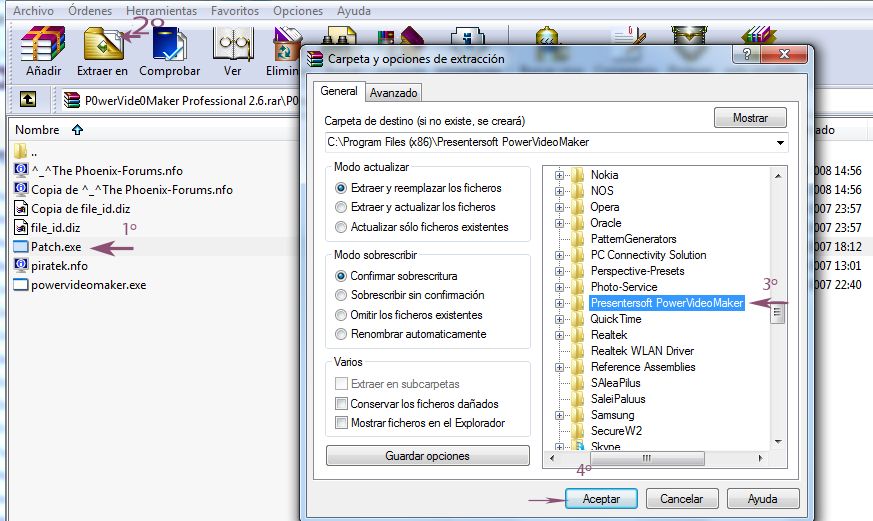The image size is (873, 521).
Task: Select the PatternGenerators folder in the tree
Action: [x=633, y=239]
